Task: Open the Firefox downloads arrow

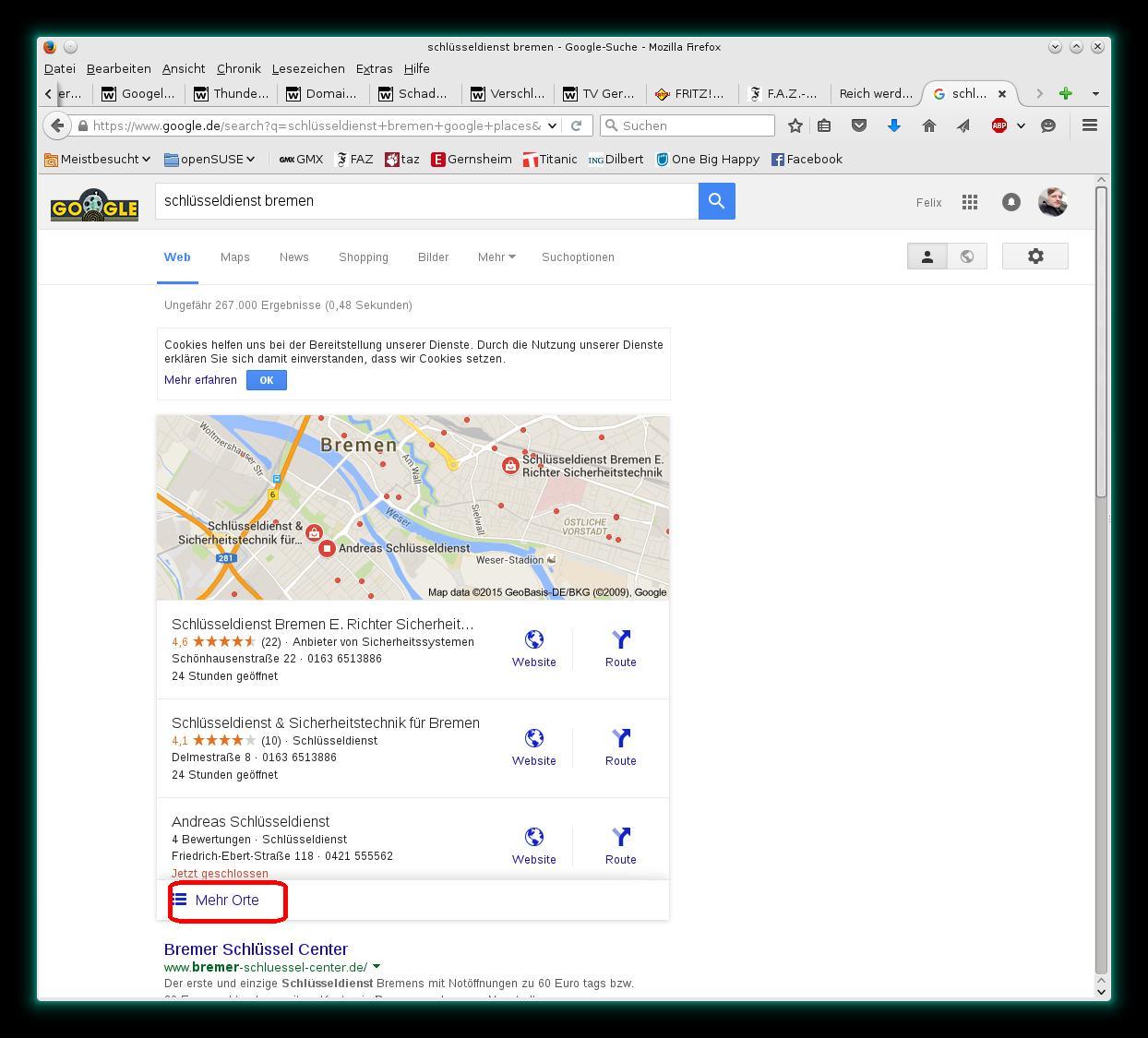Action: tap(893, 125)
